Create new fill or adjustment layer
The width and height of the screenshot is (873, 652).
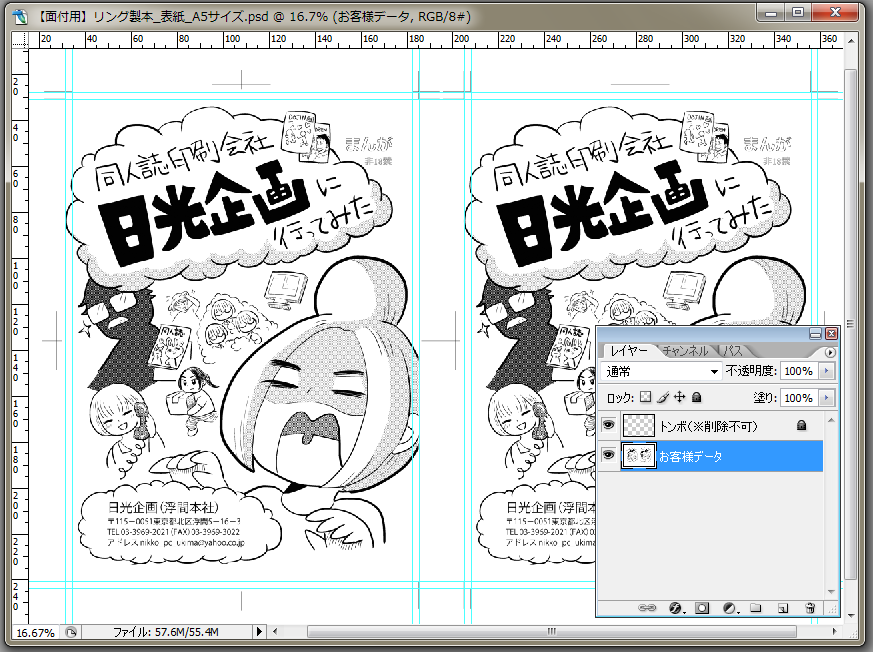pos(729,607)
